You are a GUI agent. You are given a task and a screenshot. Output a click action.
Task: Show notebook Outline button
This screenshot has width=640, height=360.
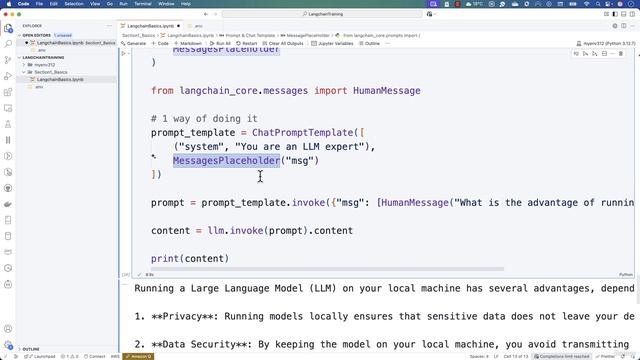point(369,43)
